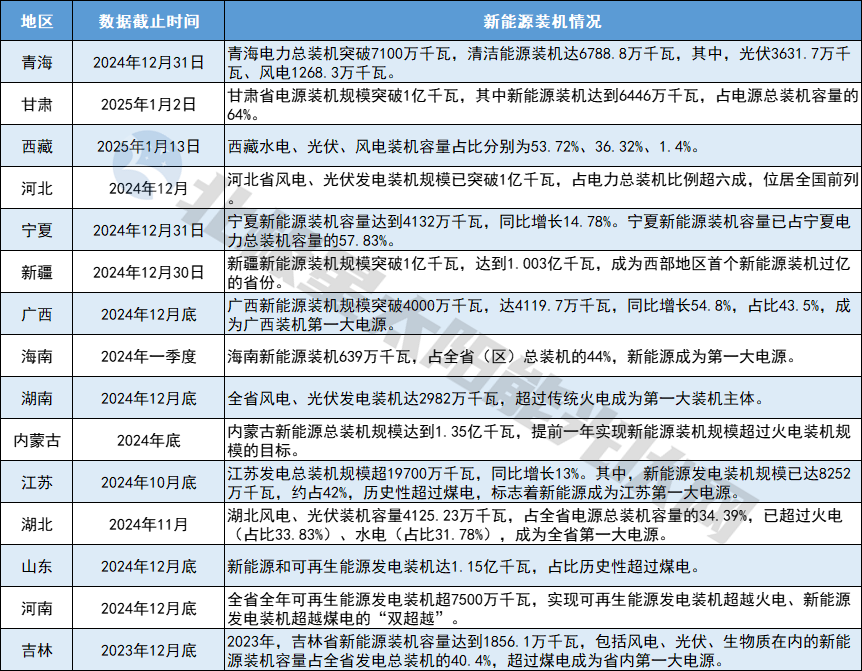Click the 甘肃省电源装机规模突破1亿千瓦 description
Screen dimensions: 862x671
coord(543,104)
